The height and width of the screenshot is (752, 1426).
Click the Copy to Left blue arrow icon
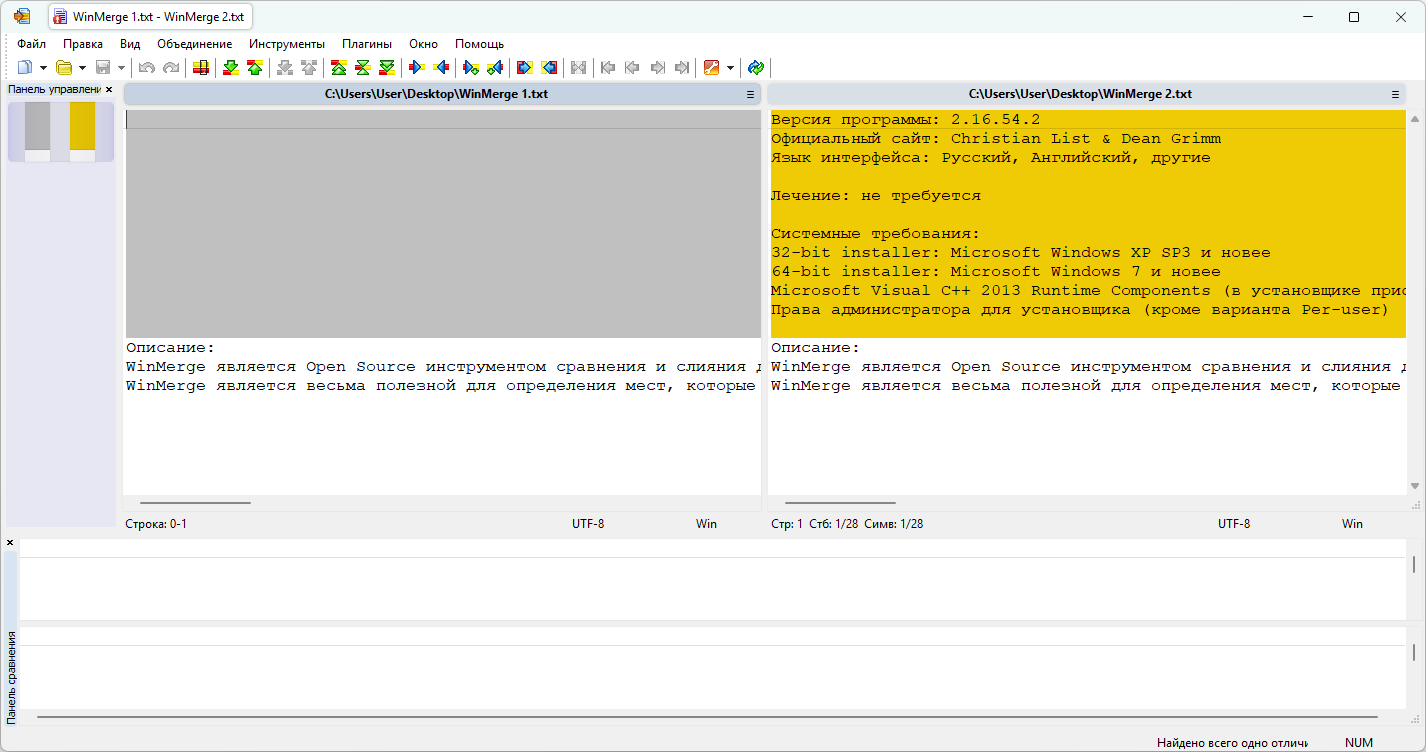tap(441, 68)
